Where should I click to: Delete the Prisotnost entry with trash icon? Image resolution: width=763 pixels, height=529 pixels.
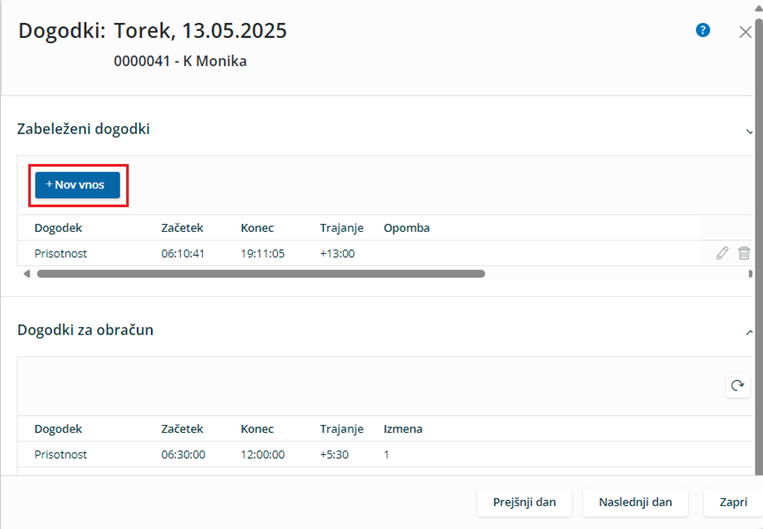744,253
